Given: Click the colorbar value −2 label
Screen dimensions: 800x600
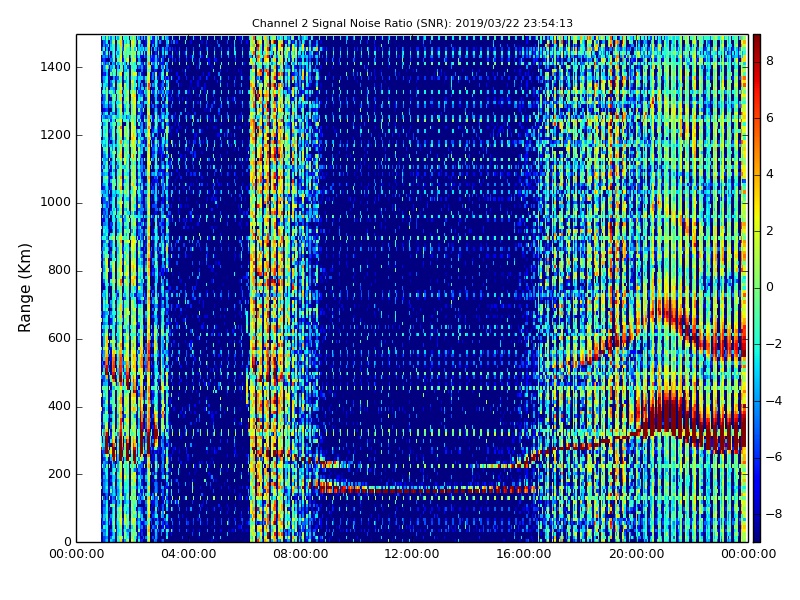Looking at the screenshot, I should pos(774,344).
